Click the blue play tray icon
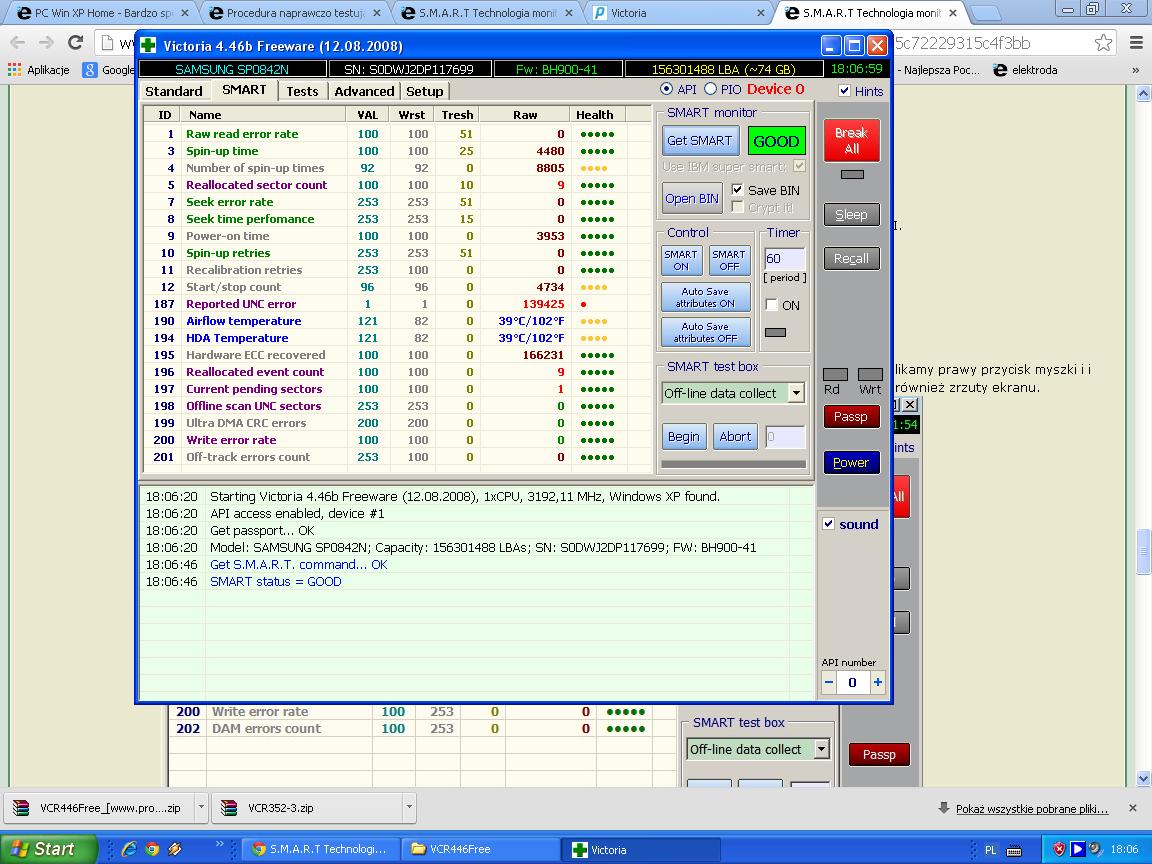Screen dimensions: 1152x864 click(x=1077, y=849)
